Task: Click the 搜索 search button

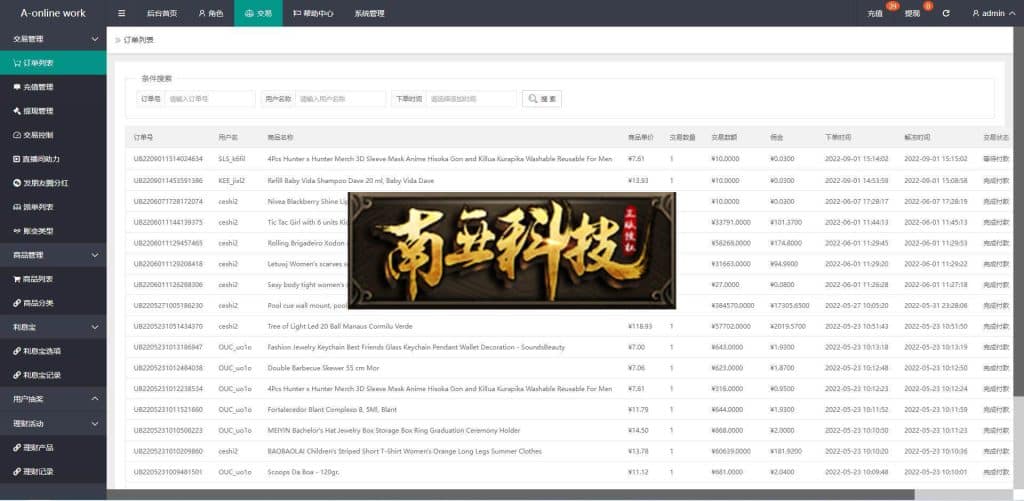Action: tap(541, 99)
